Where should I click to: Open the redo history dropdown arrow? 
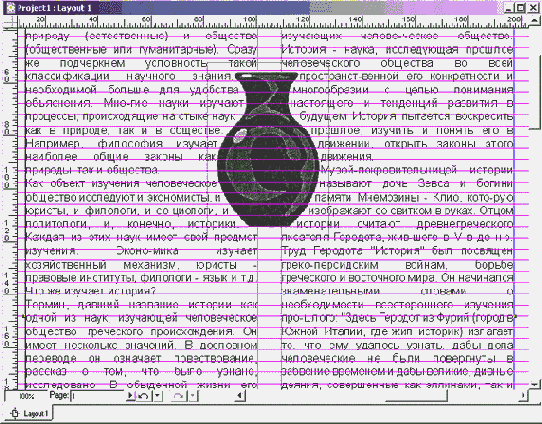[192, 395]
